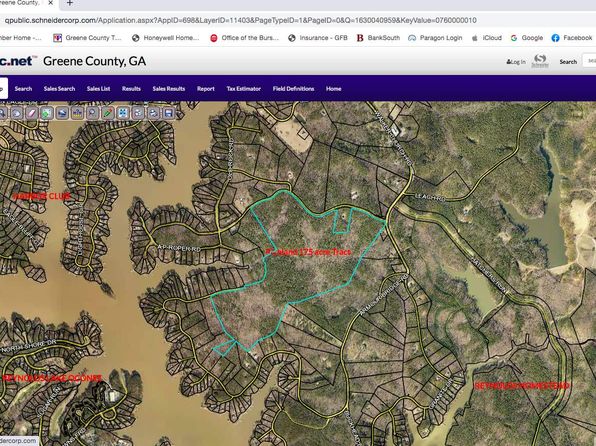
Task: Open the Sales Search menu item
Action: (59, 89)
